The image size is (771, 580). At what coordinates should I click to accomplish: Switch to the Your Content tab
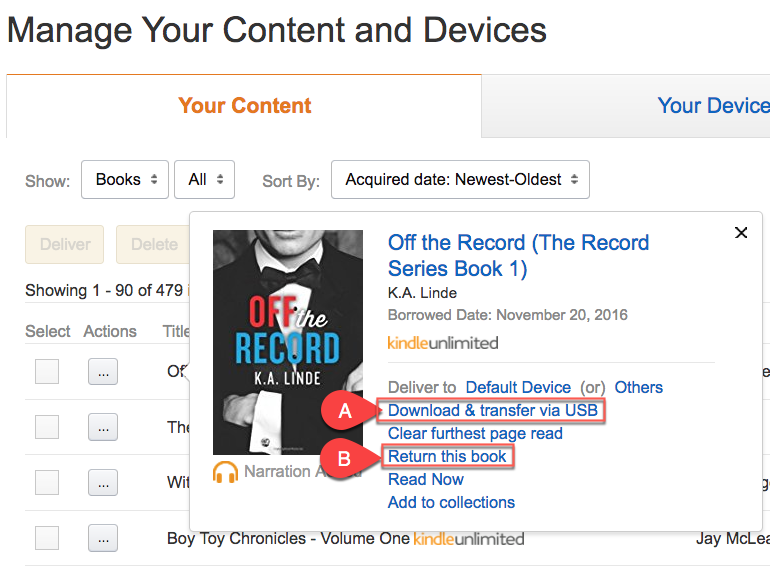pos(244,106)
